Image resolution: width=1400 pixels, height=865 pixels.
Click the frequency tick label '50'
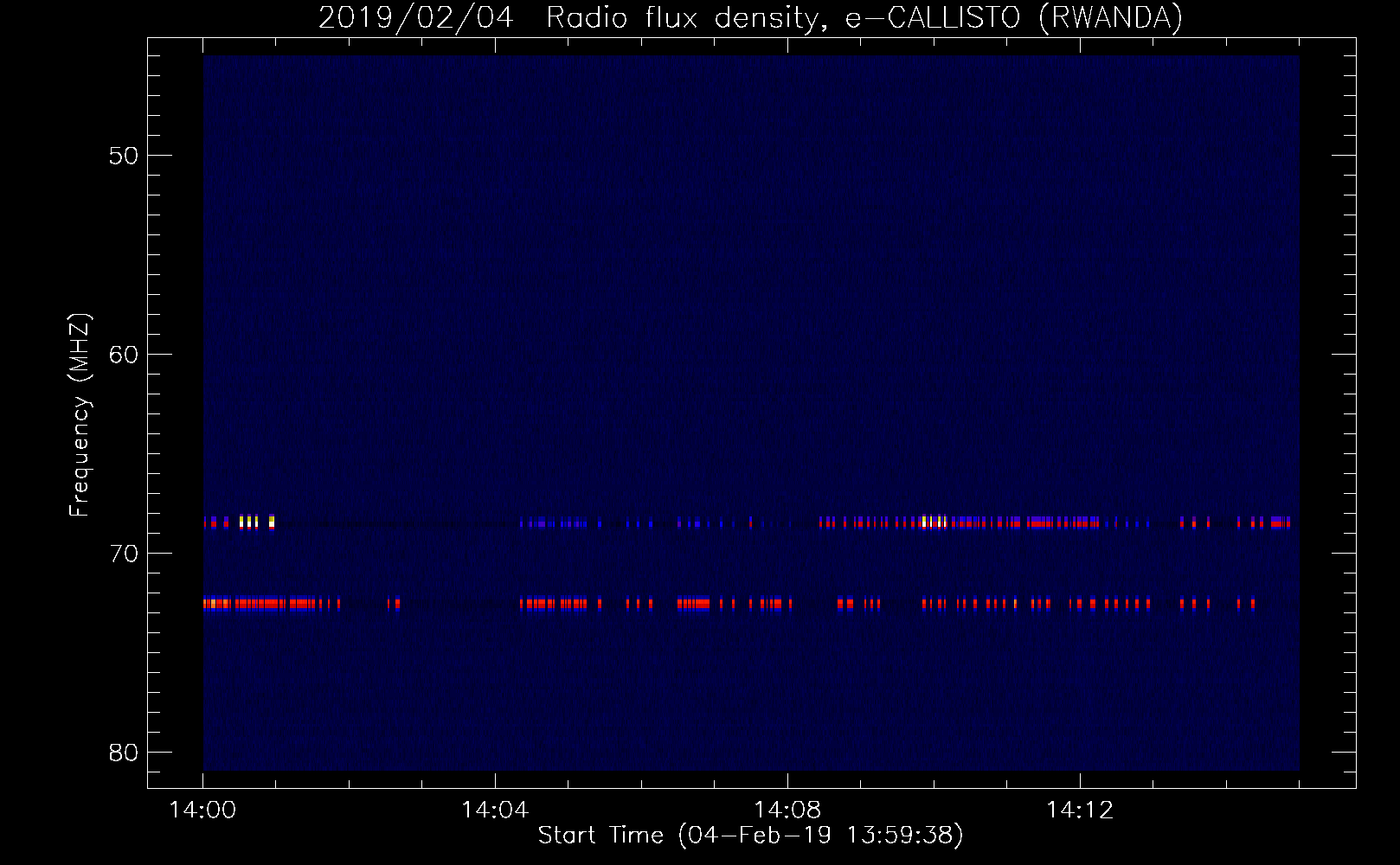124,156
